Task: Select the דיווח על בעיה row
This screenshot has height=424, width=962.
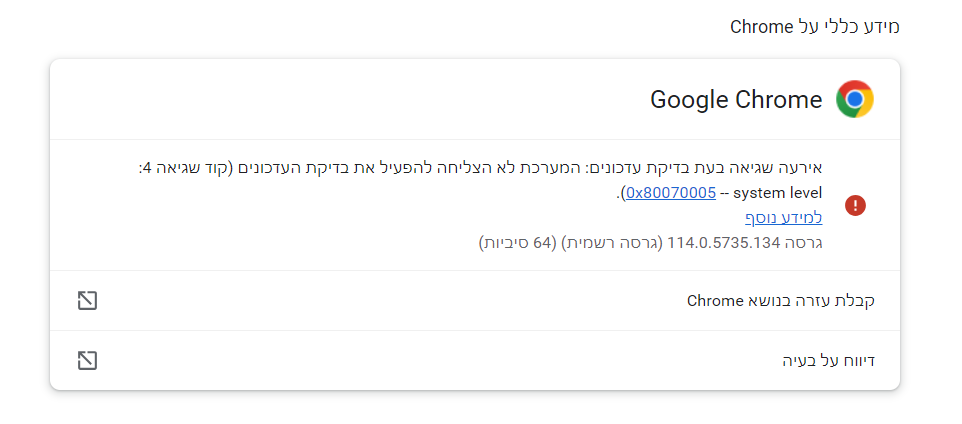Action: coord(475,360)
